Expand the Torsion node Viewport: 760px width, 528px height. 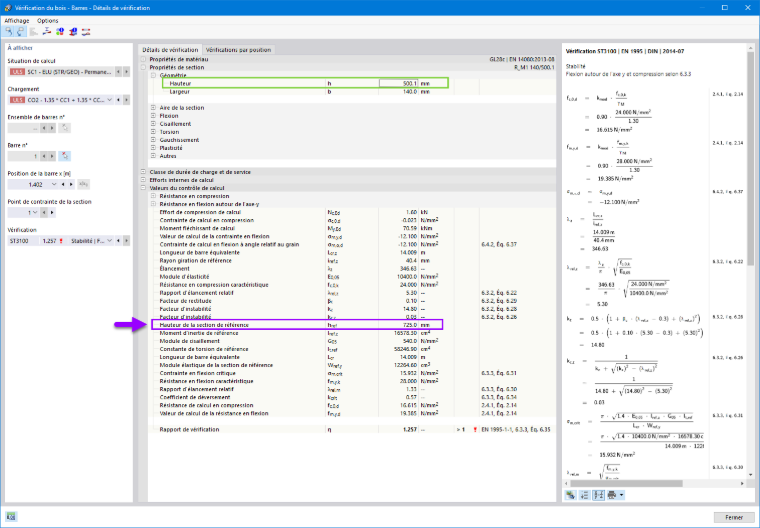pos(153,132)
